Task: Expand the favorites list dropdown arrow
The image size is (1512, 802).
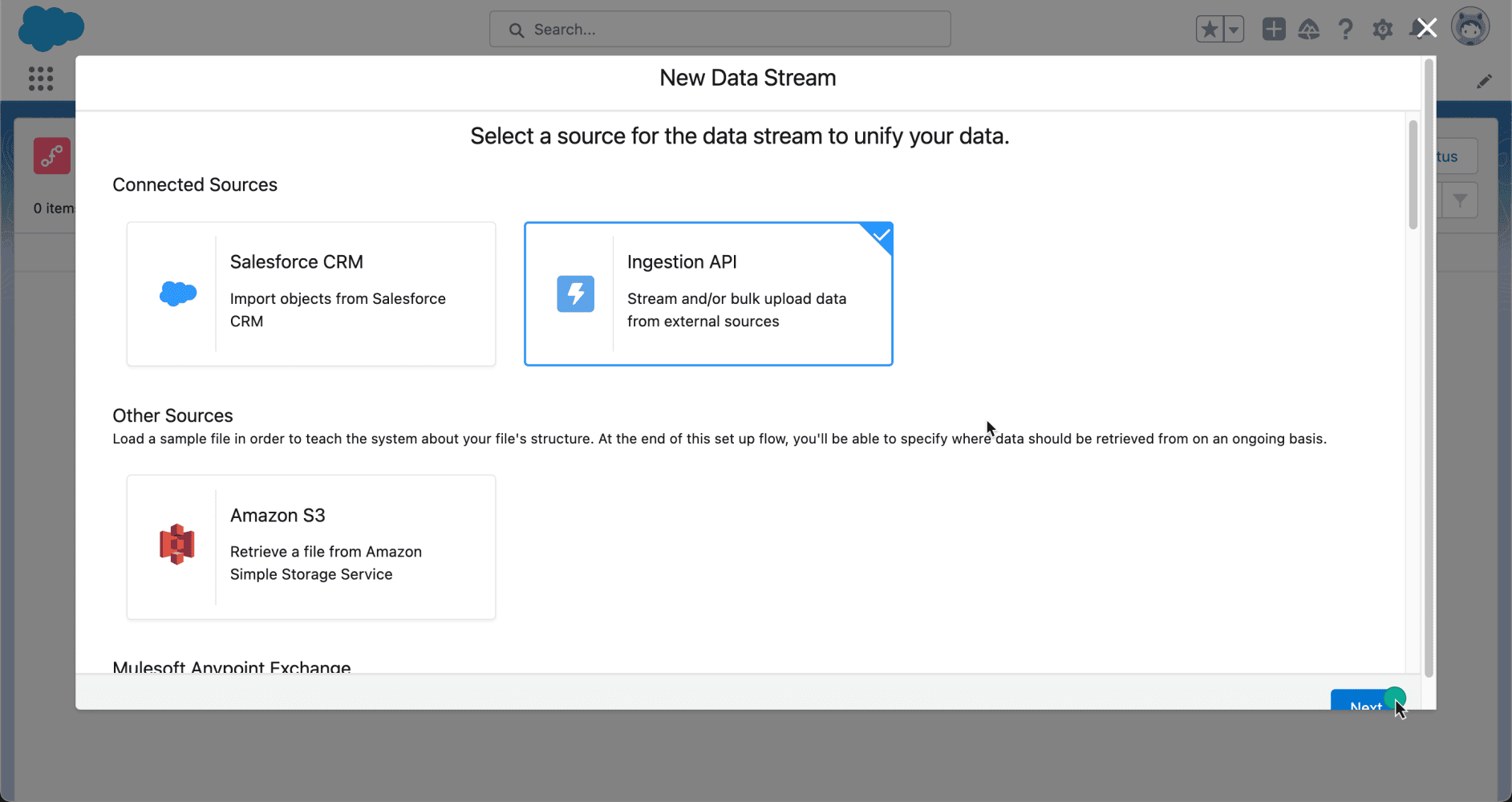Action: click(1234, 30)
